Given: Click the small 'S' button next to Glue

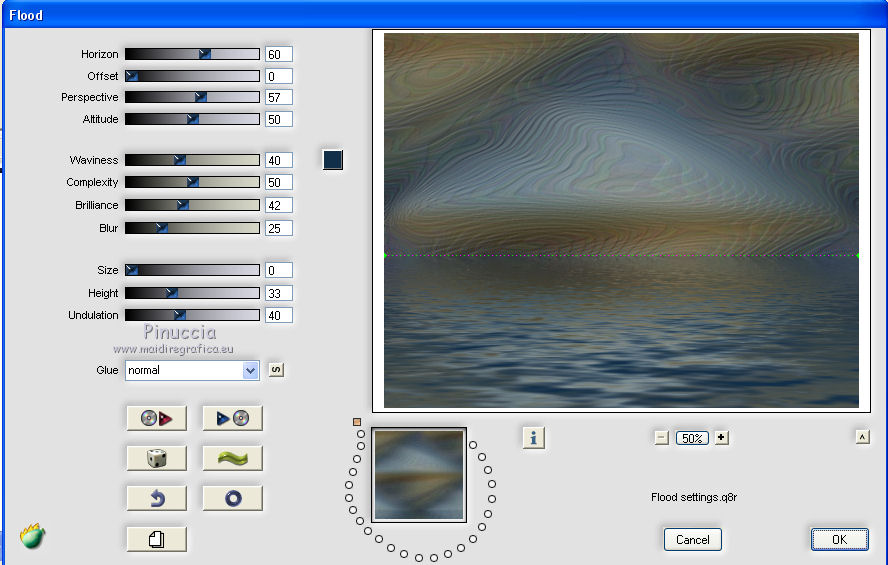Looking at the screenshot, I should point(276,370).
